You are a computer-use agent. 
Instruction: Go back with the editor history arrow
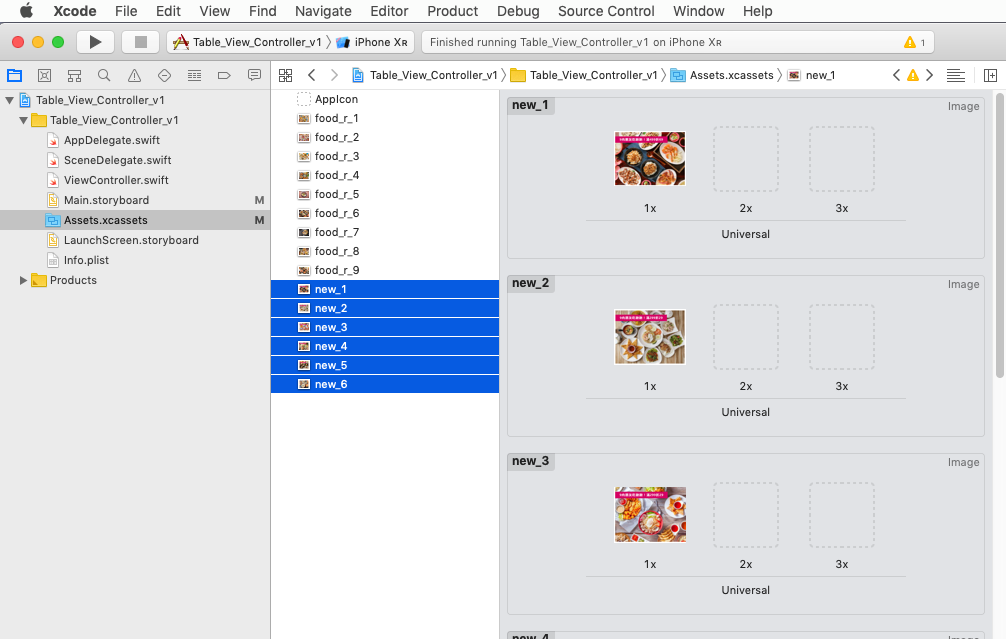(312, 75)
